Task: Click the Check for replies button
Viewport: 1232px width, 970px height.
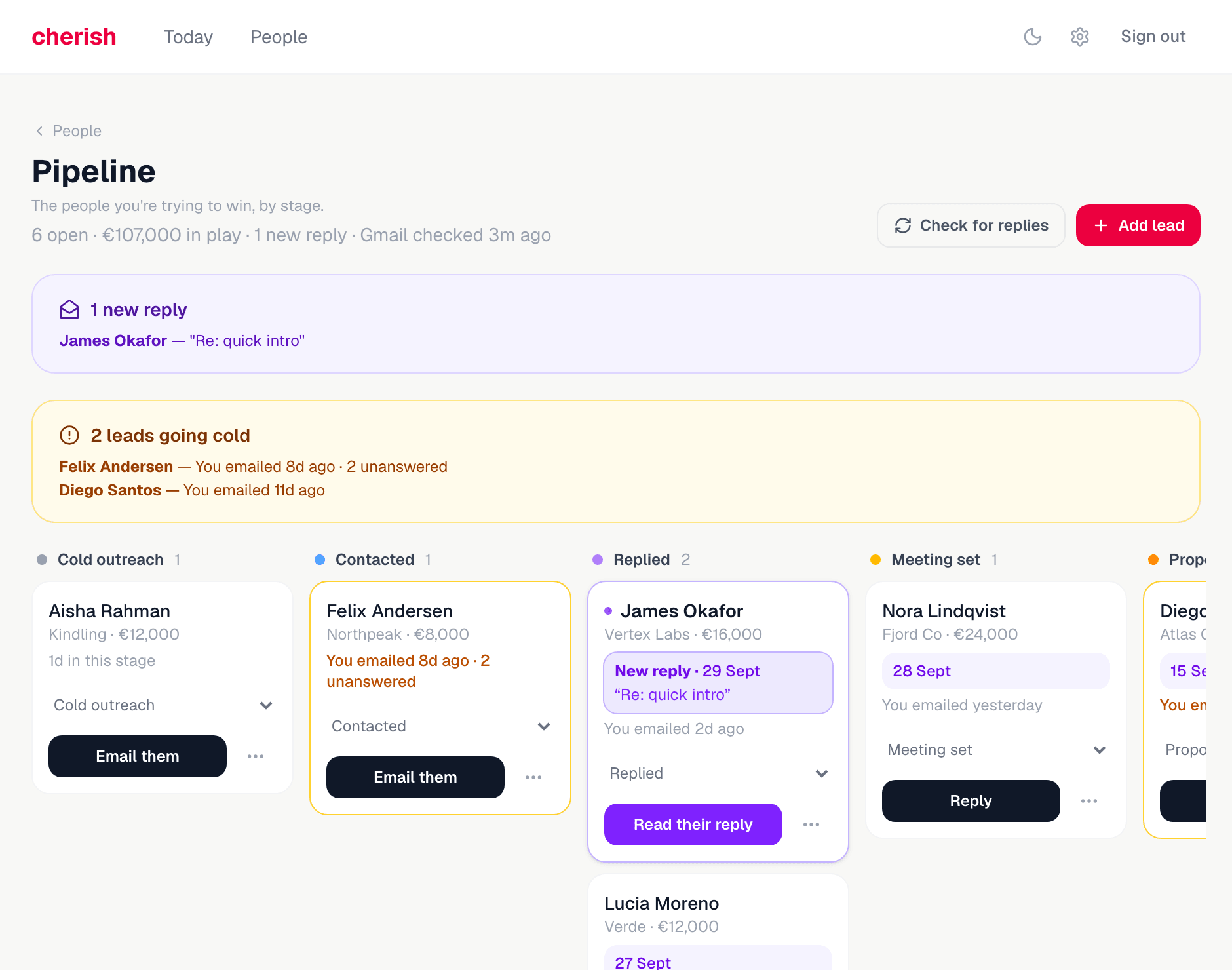Action: coord(971,225)
